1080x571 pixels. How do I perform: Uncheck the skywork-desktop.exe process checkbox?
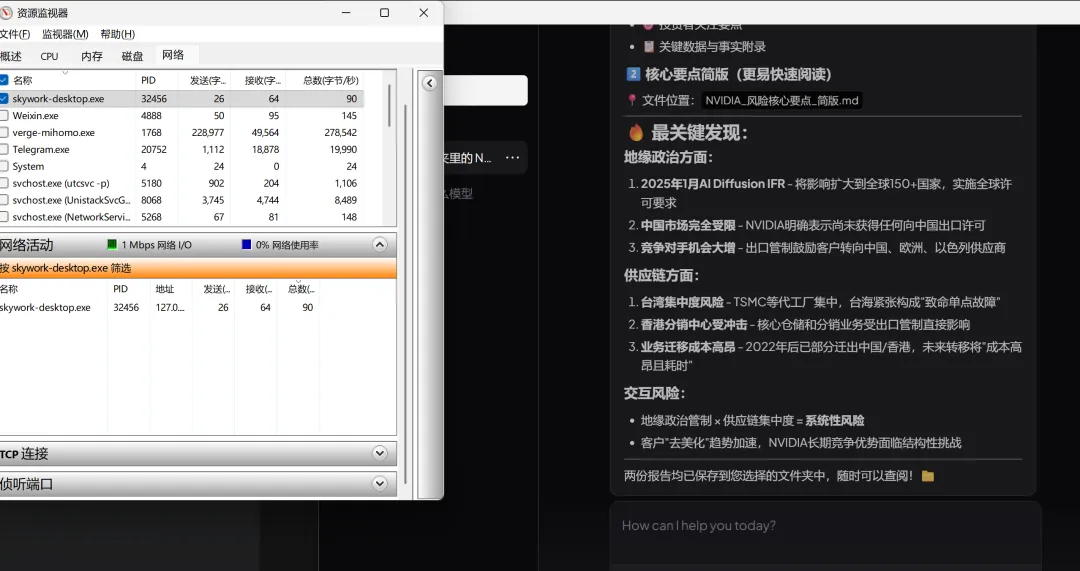[3, 98]
